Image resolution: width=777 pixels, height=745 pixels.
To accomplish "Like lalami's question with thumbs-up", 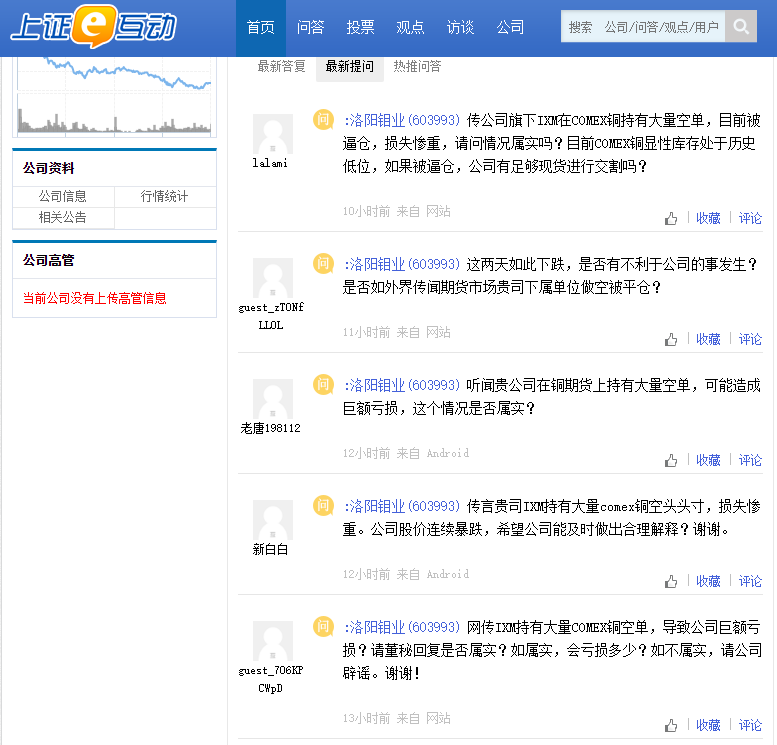I will pyautogui.click(x=671, y=218).
